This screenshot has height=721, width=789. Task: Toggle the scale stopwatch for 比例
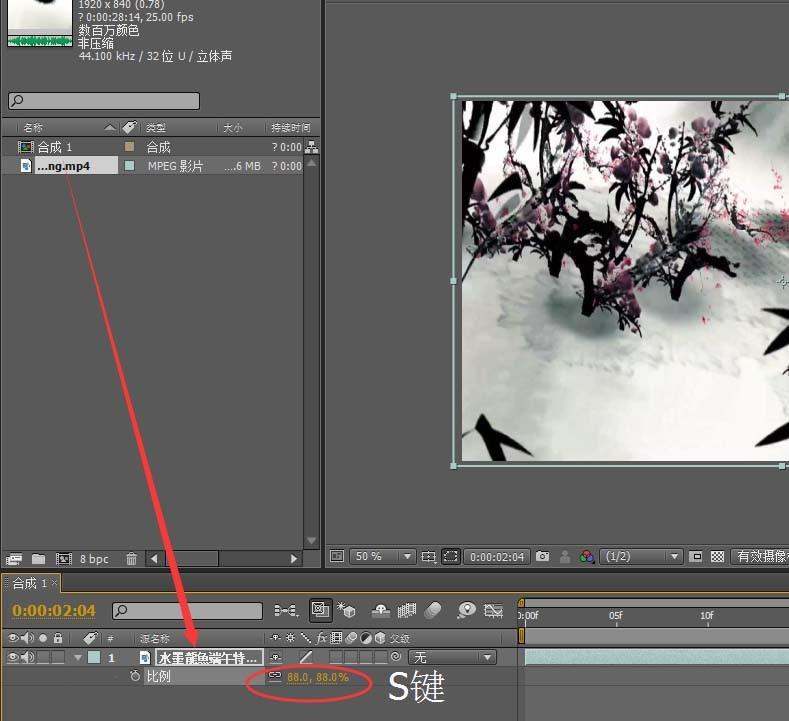[x=135, y=677]
